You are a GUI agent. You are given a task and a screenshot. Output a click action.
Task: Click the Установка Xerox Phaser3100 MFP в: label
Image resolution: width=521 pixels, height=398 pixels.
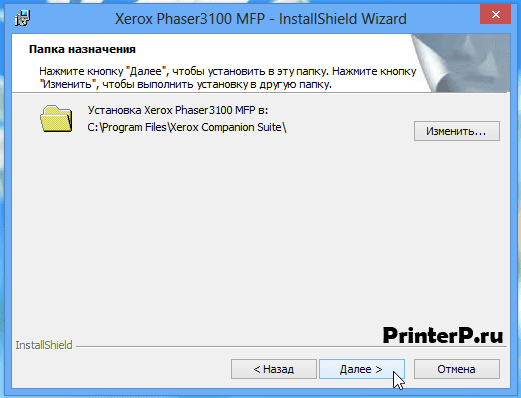pos(178,110)
